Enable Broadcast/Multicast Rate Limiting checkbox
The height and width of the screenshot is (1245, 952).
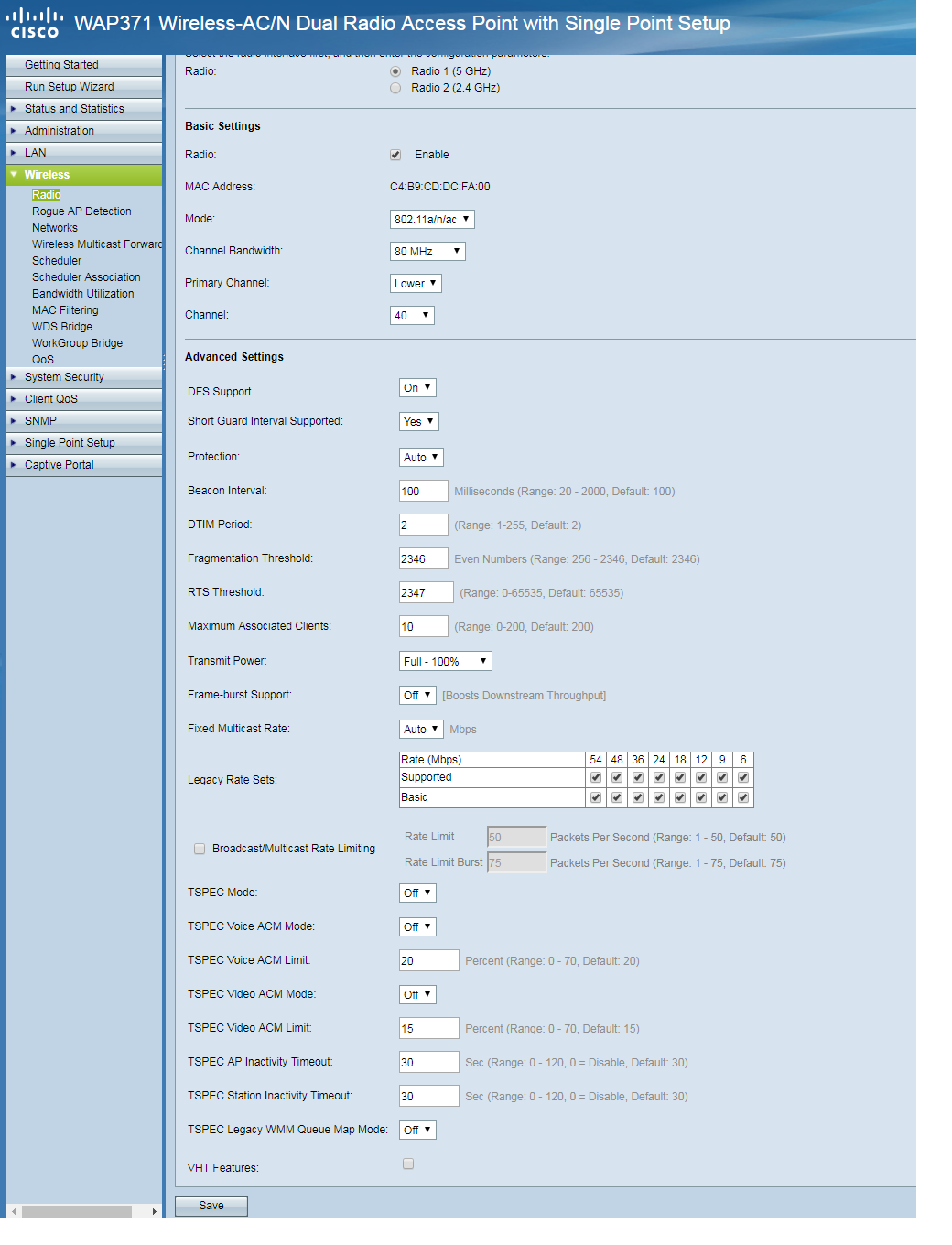(200, 849)
